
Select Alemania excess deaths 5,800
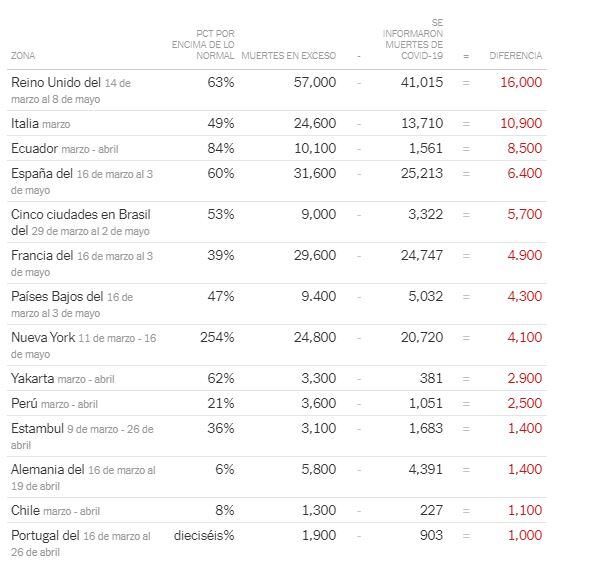click(319, 469)
